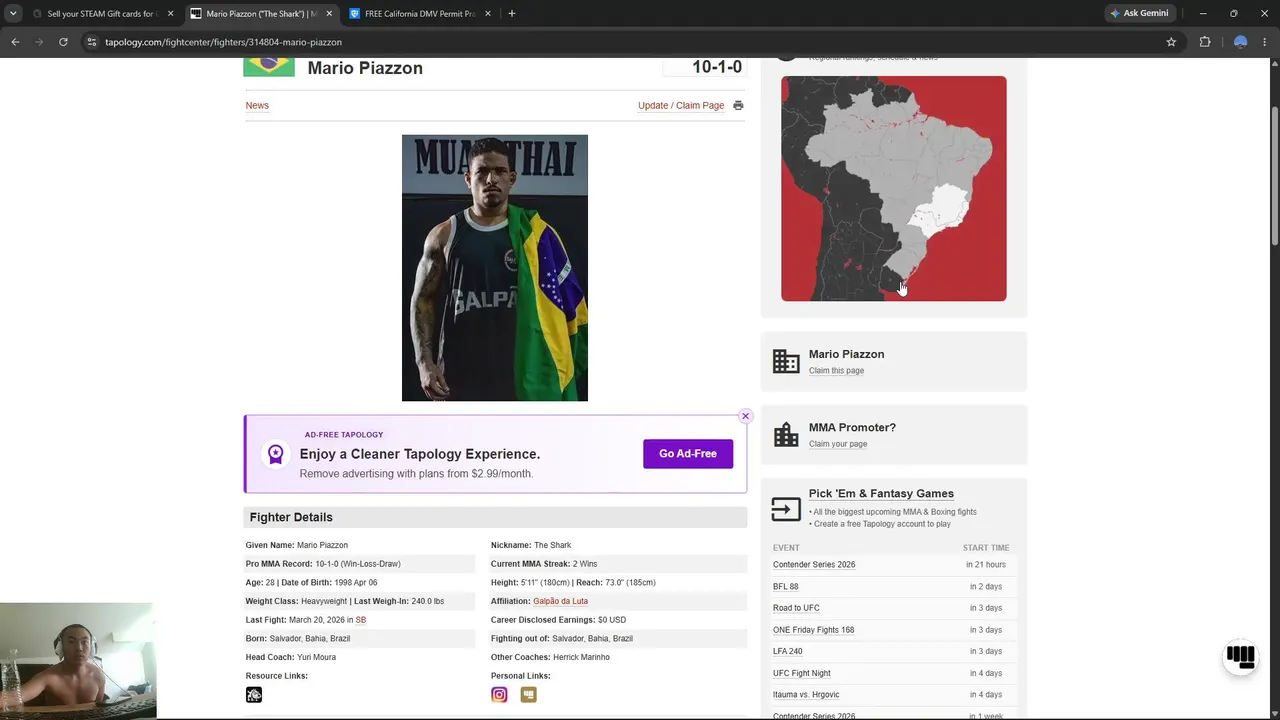Open the UFC Fight Night event

tap(802, 674)
